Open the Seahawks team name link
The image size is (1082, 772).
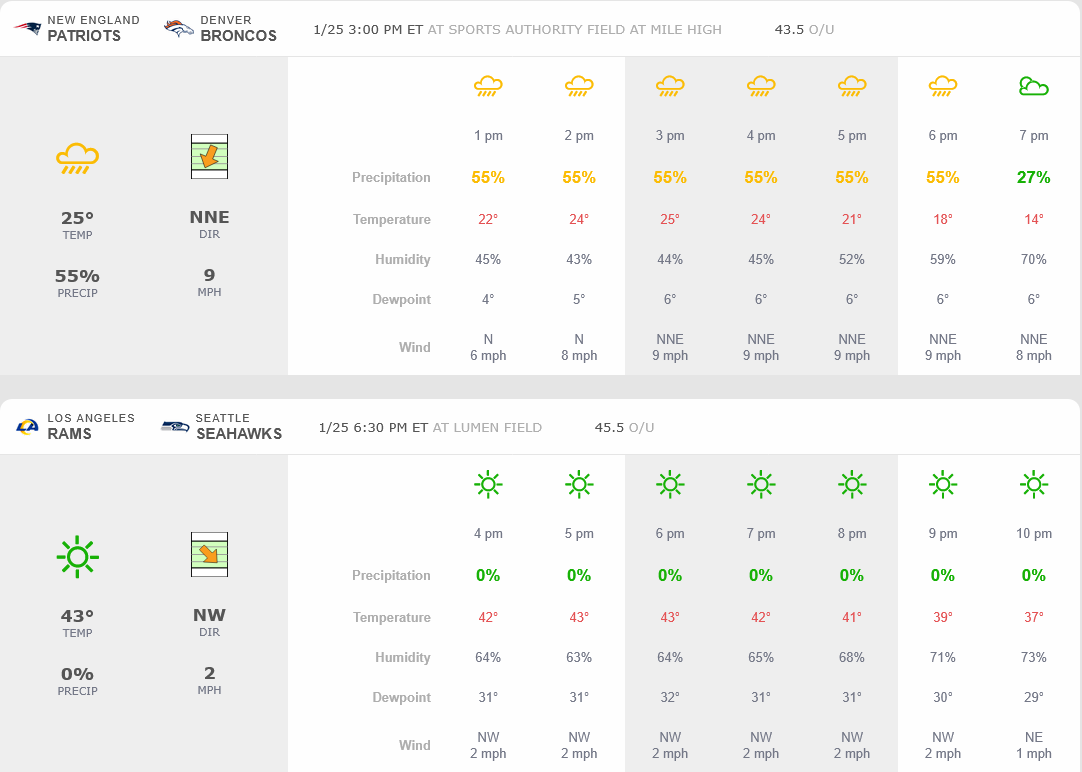[x=238, y=434]
